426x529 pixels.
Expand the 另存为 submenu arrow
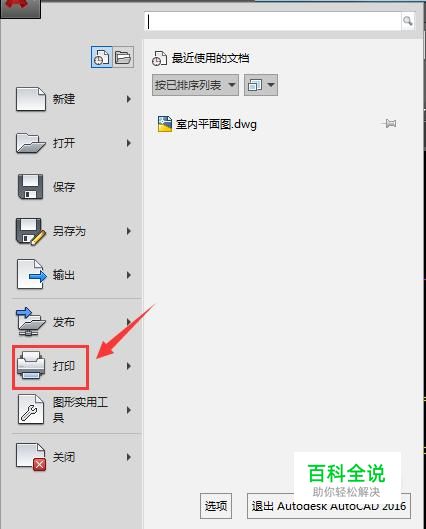[129, 231]
